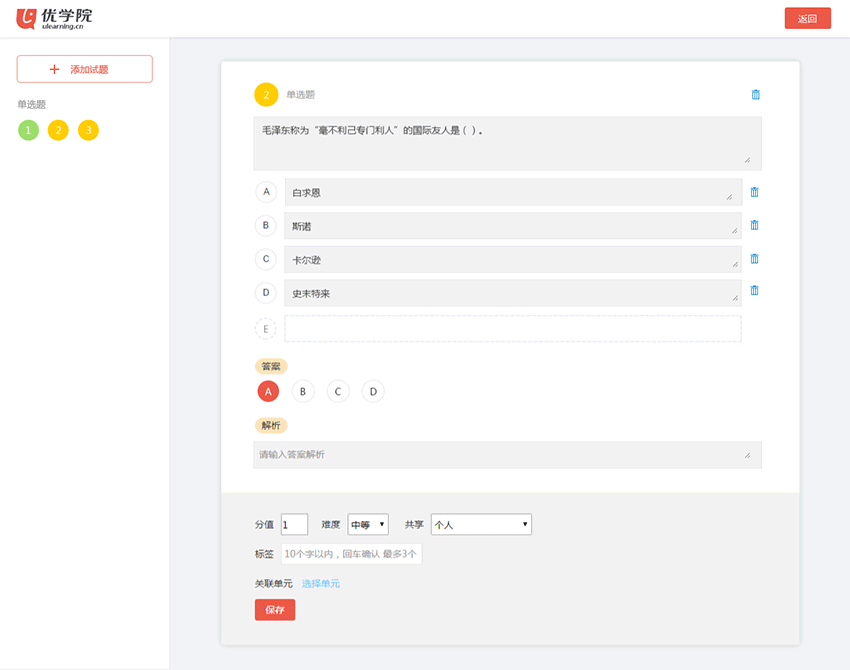This screenshot has height=670, width=850.
Task: Delete question 2 with the top trash icon
Action: click(756, 95)
